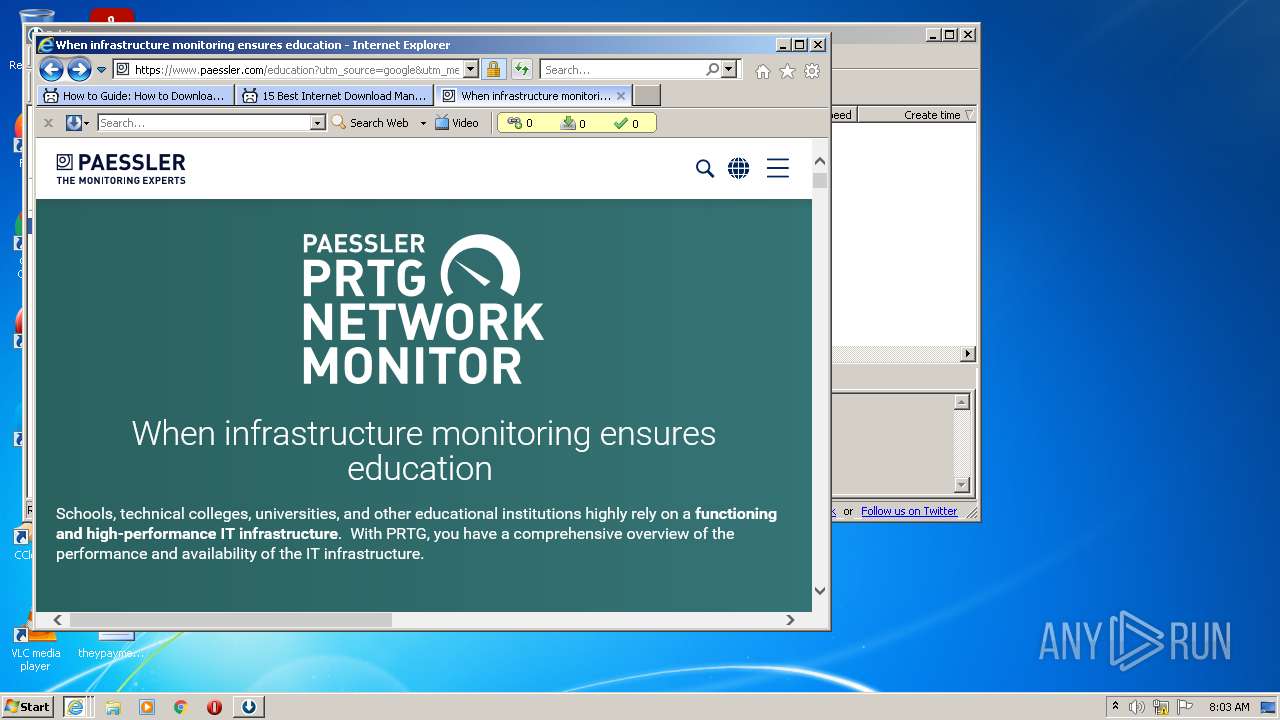Image resolution: width=1280 pixels, height=720 pixels.
Task: Switch to '15 Best Internet Download Man...' tab
Action: click(x=335, y=96)
